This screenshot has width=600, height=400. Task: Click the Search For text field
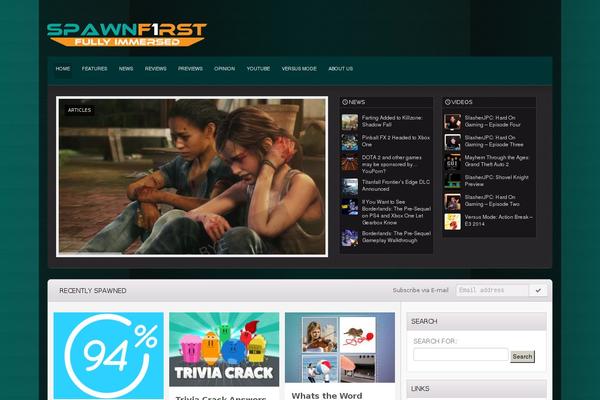461,354
